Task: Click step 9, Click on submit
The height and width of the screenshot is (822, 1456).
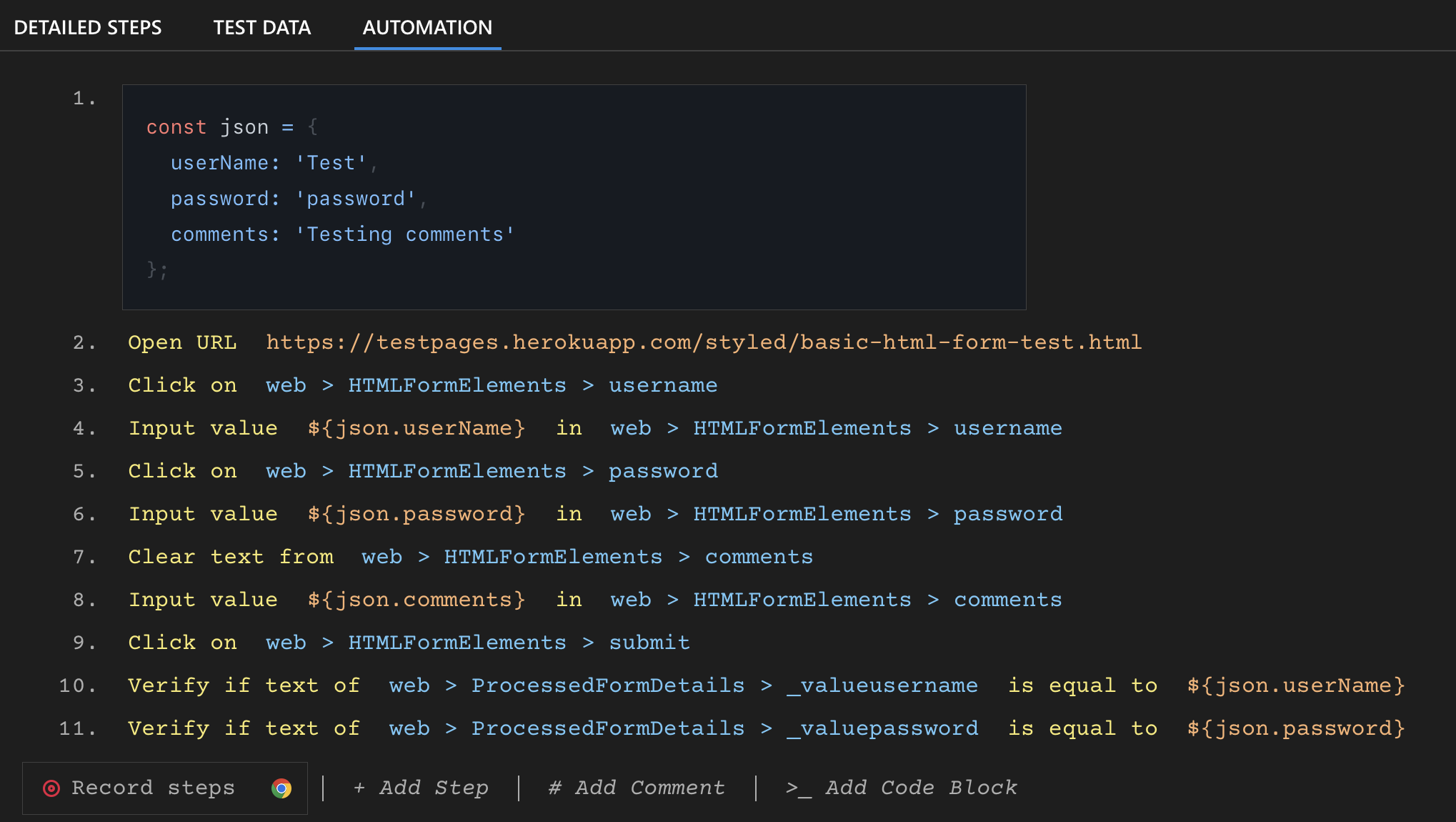Action: [407, 642]
